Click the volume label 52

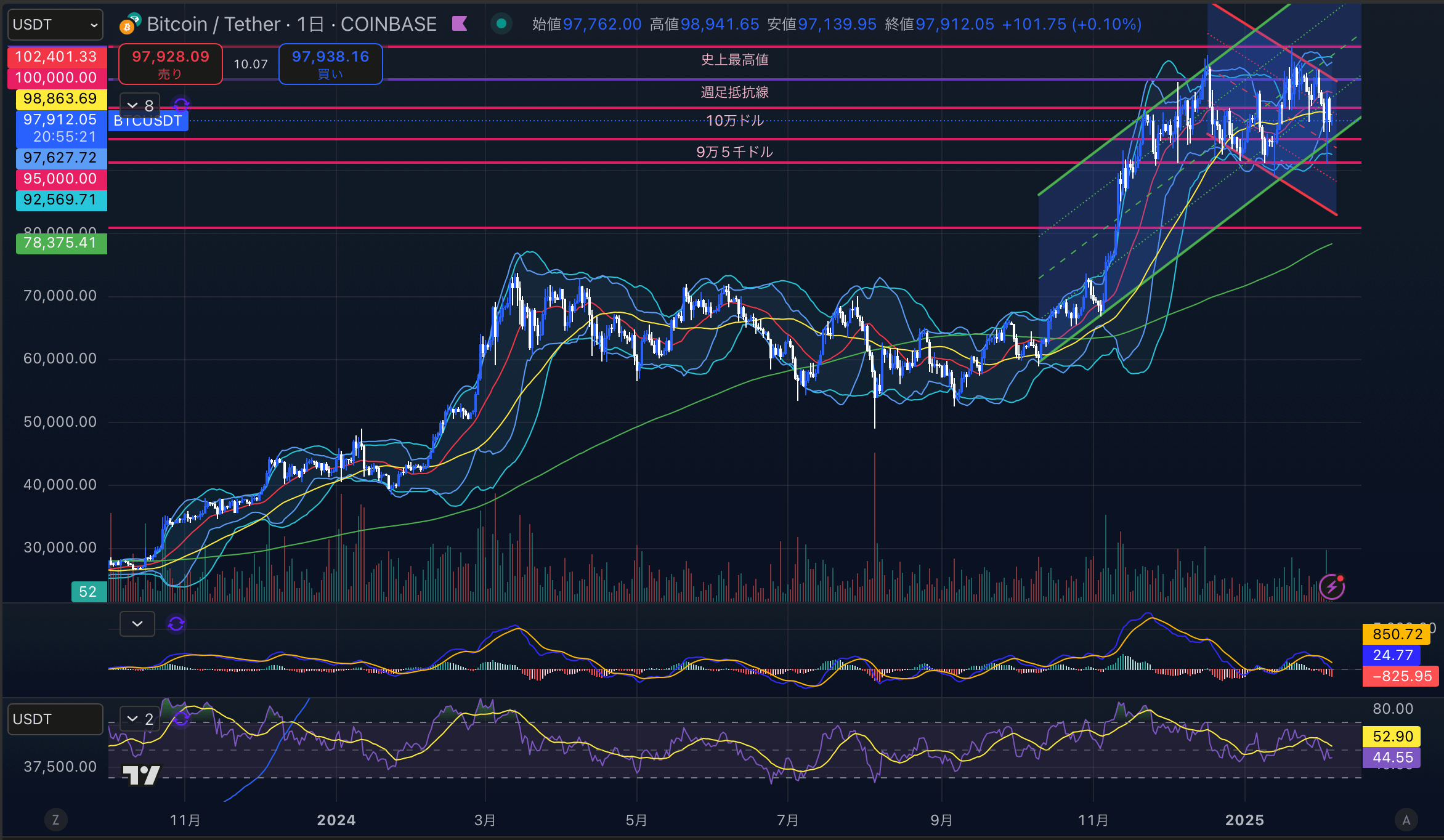[89, 592]
